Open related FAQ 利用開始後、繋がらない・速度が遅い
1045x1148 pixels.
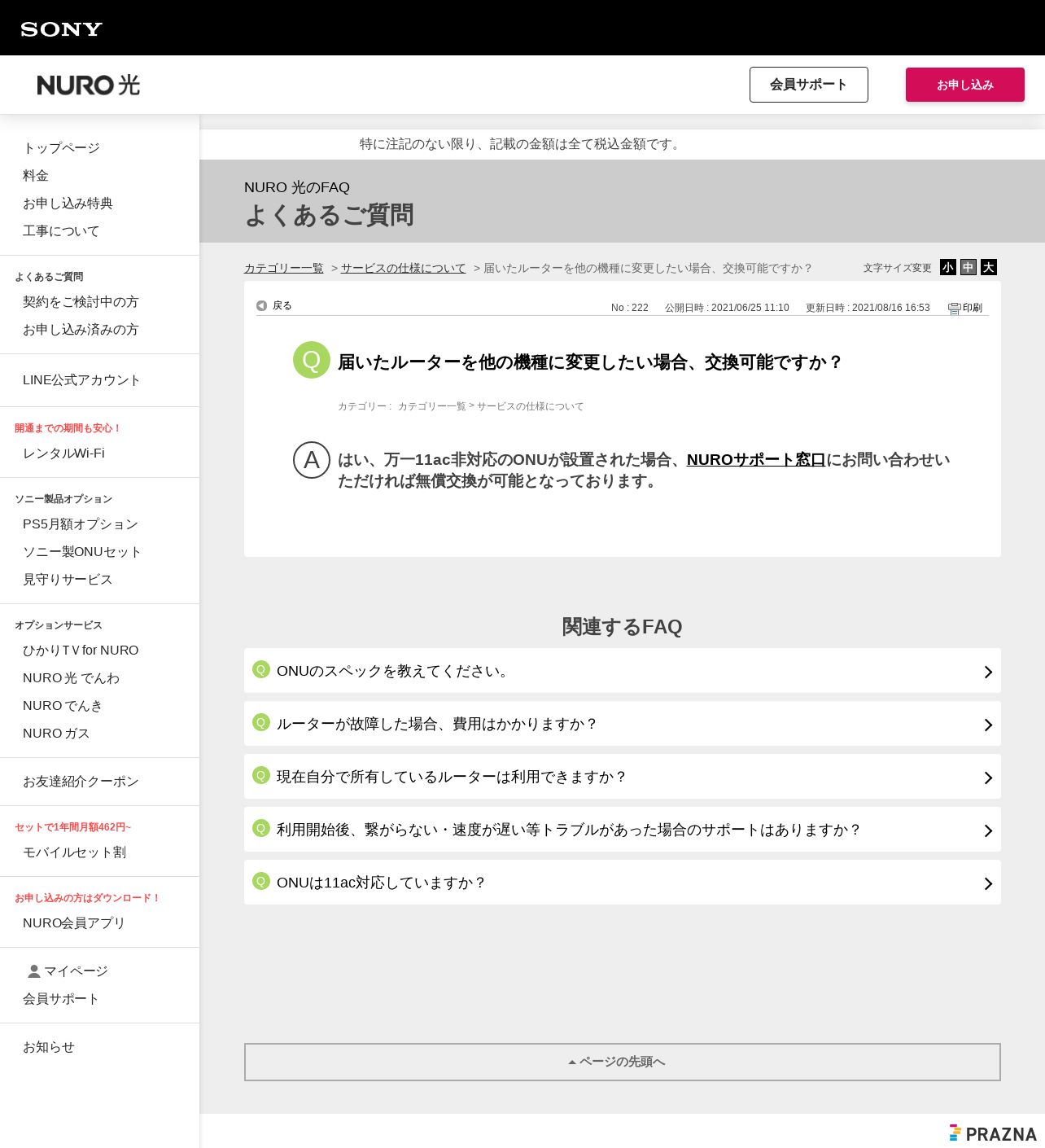[622, 829]
